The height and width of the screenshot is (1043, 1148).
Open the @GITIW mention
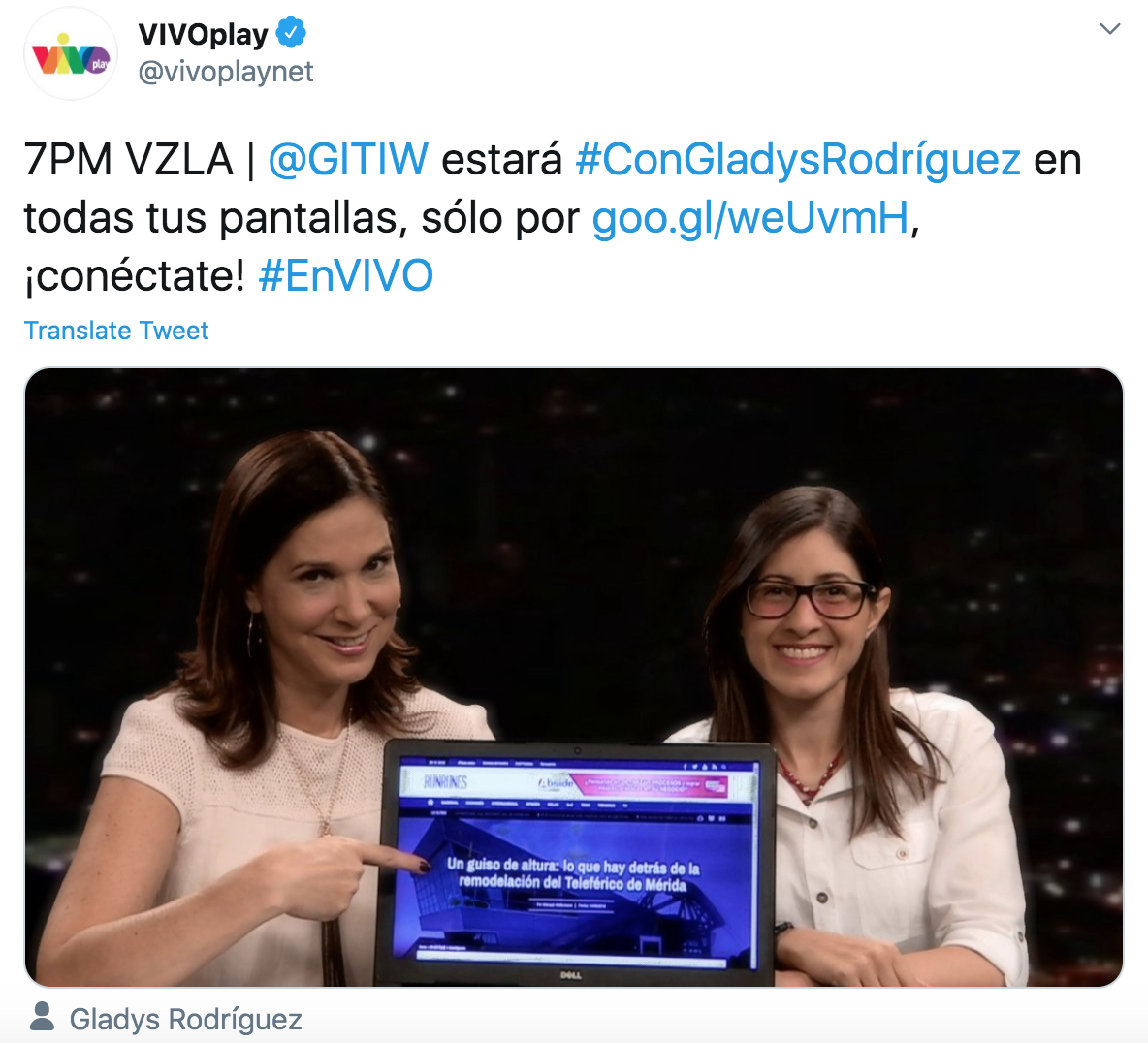click(x=348, y=159)
